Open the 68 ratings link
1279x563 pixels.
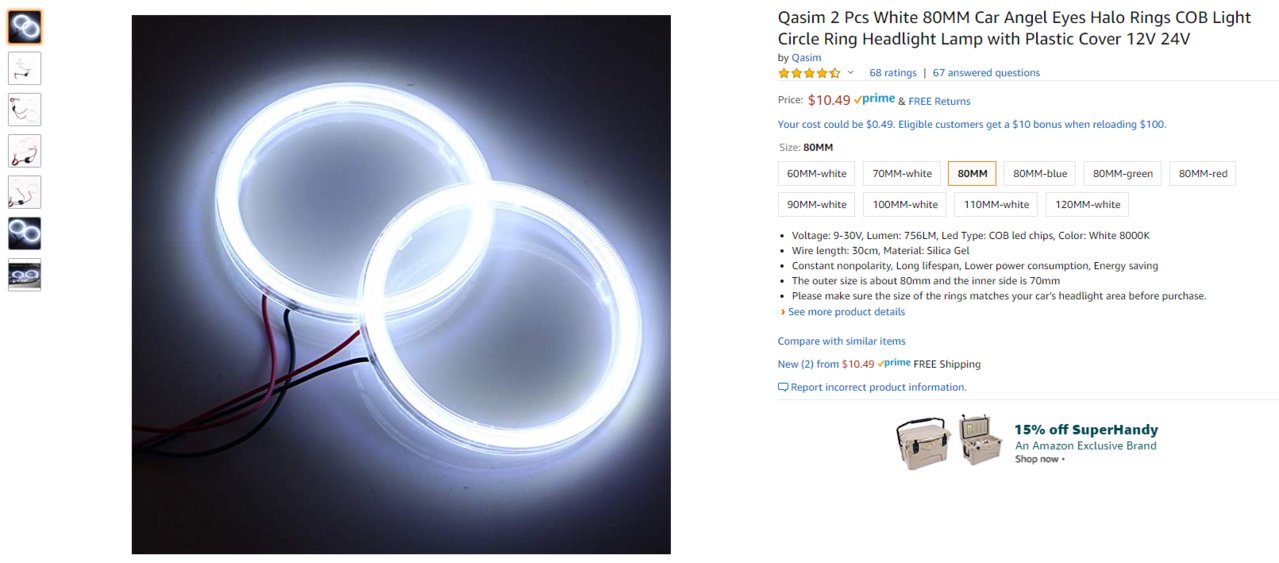pos(893,73)
